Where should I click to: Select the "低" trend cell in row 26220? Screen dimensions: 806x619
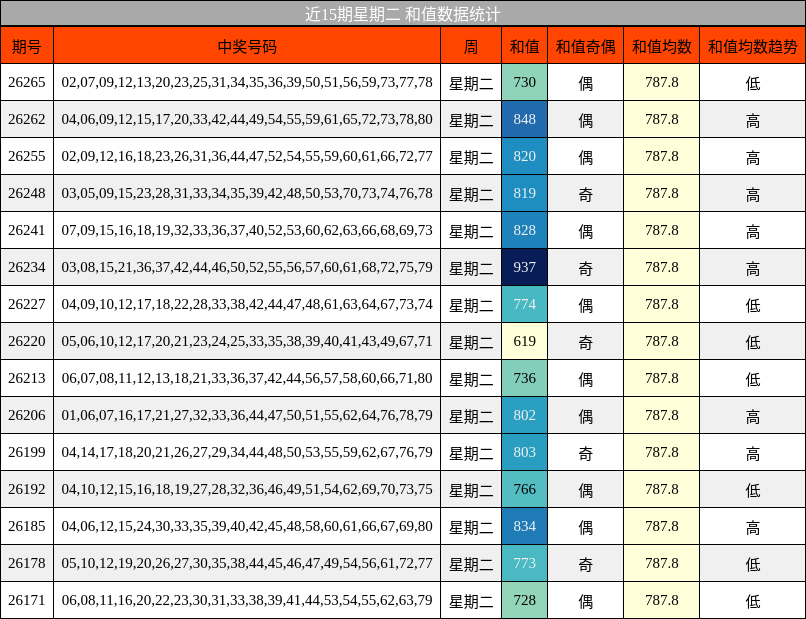(753, 341)
